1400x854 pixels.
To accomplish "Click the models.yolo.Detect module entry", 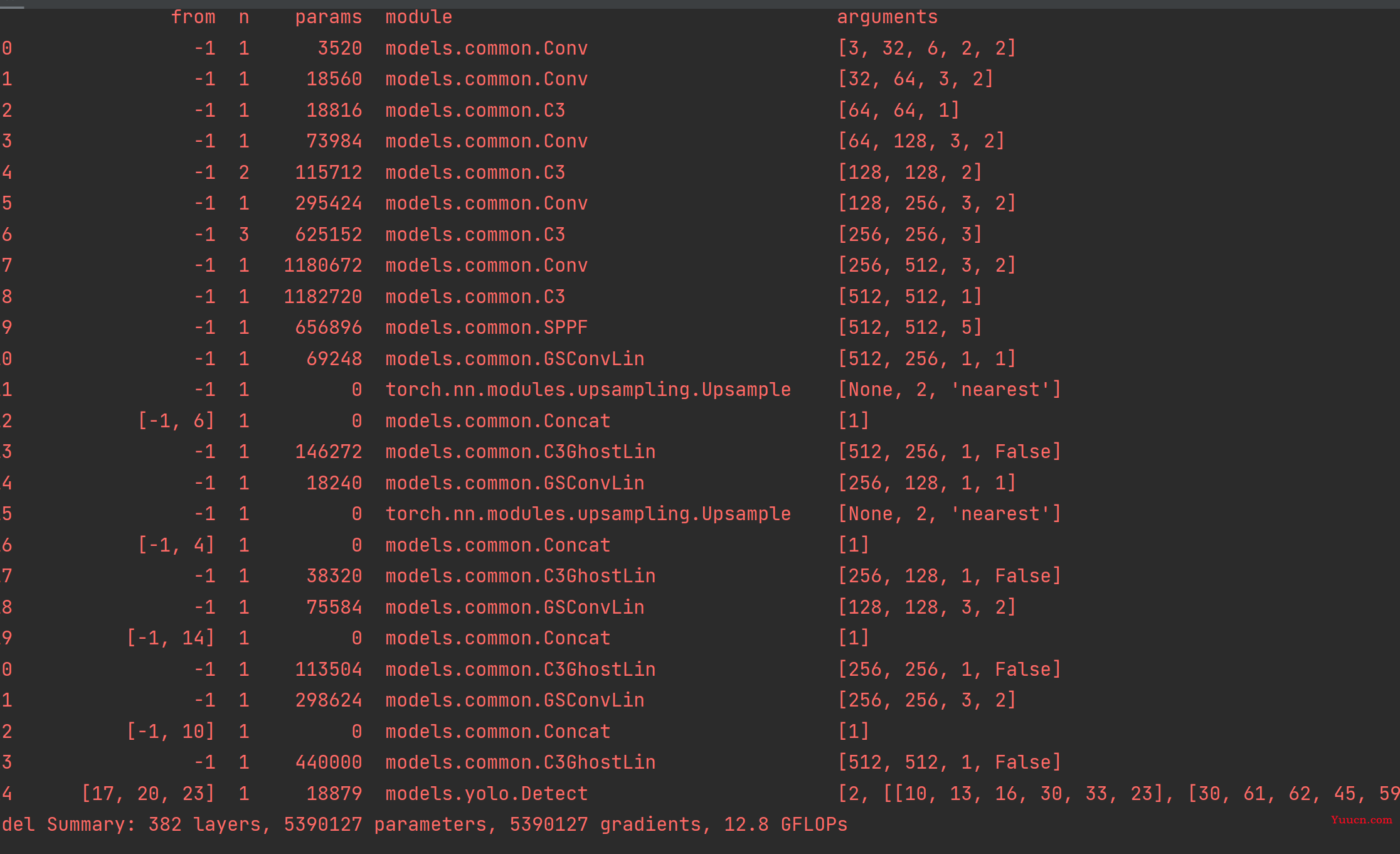I will coord(486,793).
